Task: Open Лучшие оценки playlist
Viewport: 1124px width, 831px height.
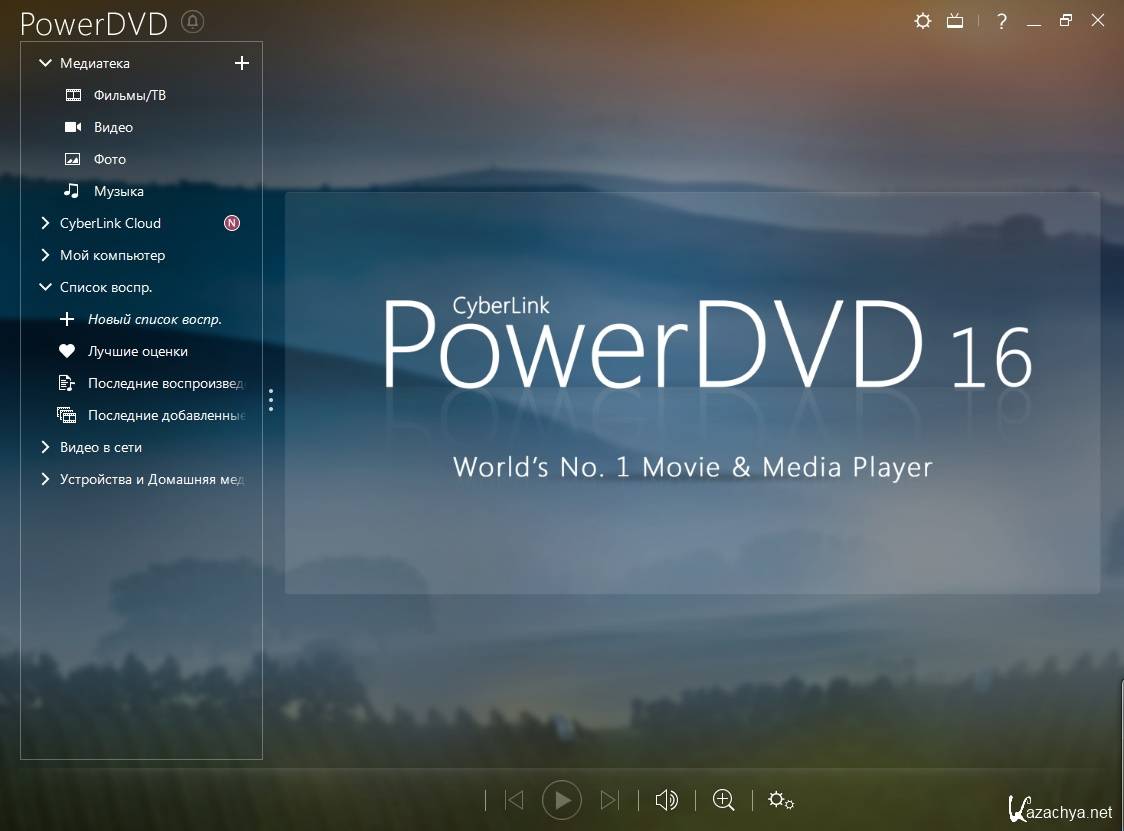Action: click(137, 351)
